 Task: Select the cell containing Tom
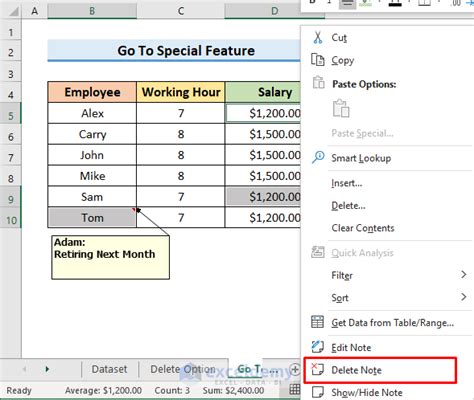coord(92,218)
